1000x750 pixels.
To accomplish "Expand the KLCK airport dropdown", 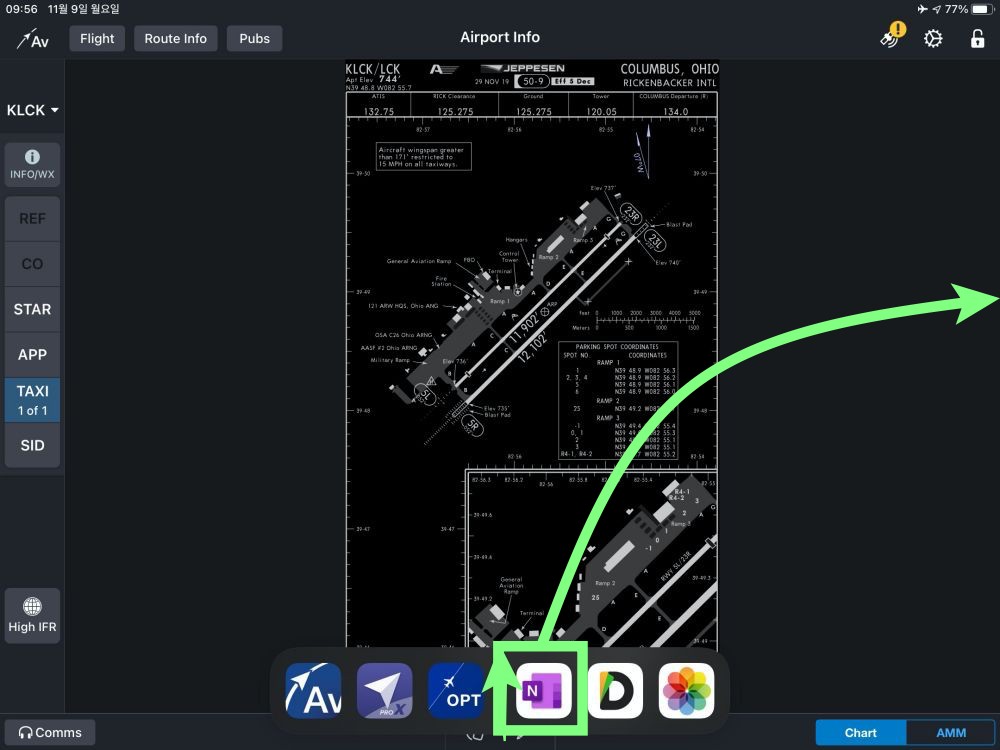I will coord(32,110).
